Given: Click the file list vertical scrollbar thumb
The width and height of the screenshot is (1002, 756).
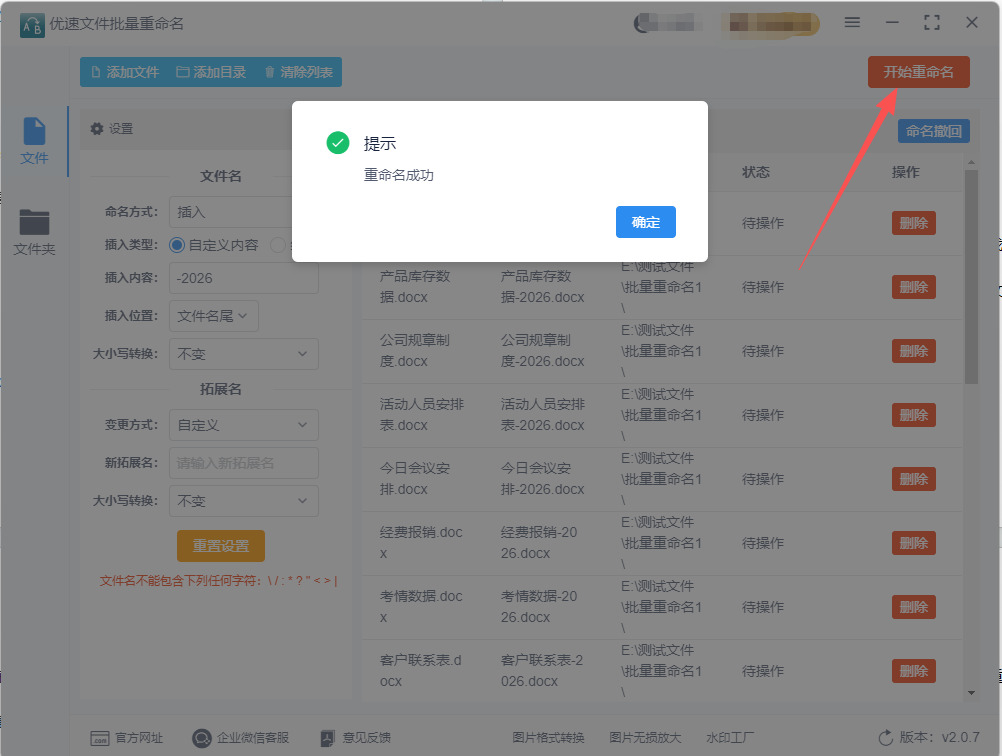Looking at the screenshot, I should (x=971, y=277).
